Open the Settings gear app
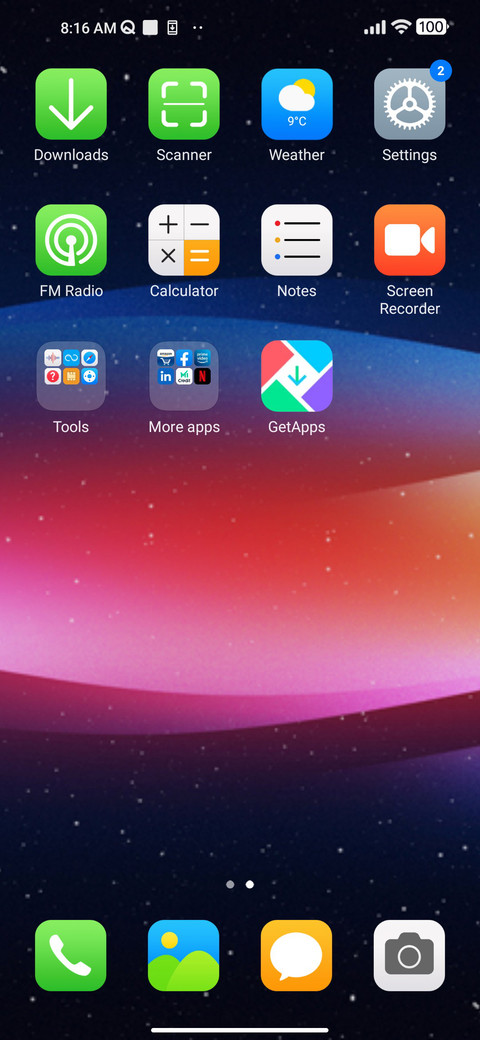The height and width of the screenshot is (1040, 480). click(409, 104)
